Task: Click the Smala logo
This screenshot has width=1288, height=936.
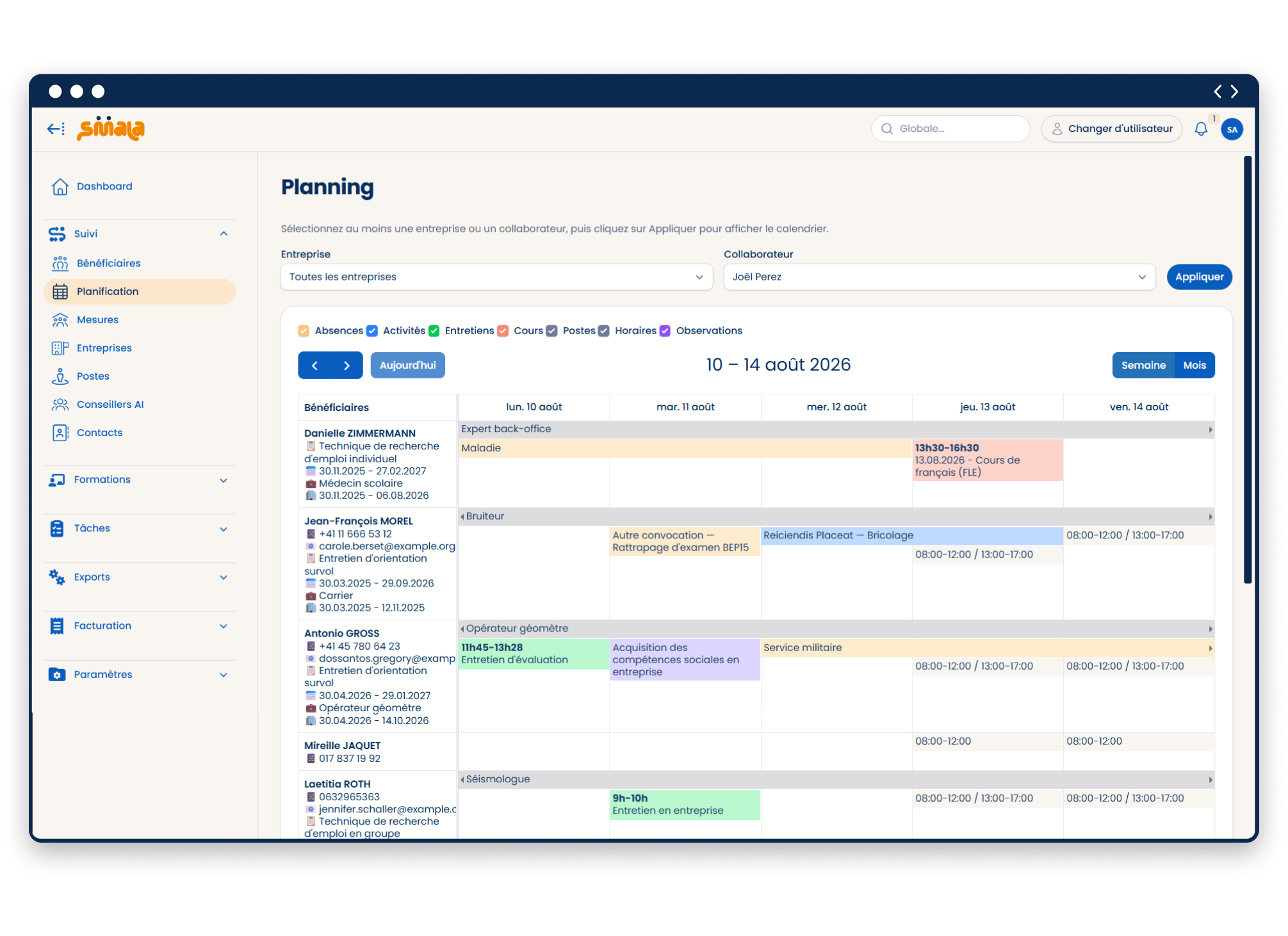Action: tap(111, 129)
